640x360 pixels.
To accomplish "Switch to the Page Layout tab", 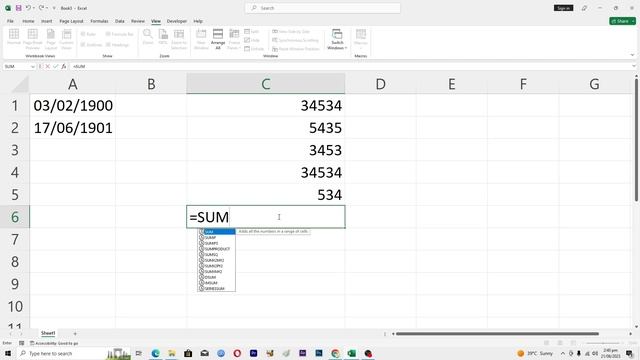I will coord(71,21).
